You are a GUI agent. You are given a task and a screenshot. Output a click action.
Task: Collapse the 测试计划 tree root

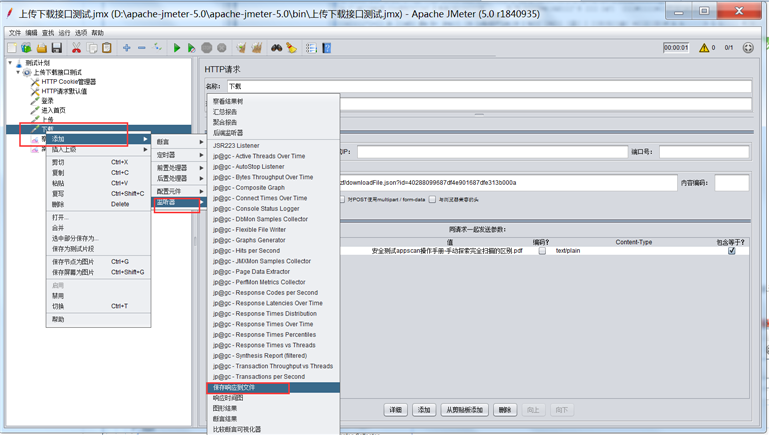(10, 63)
